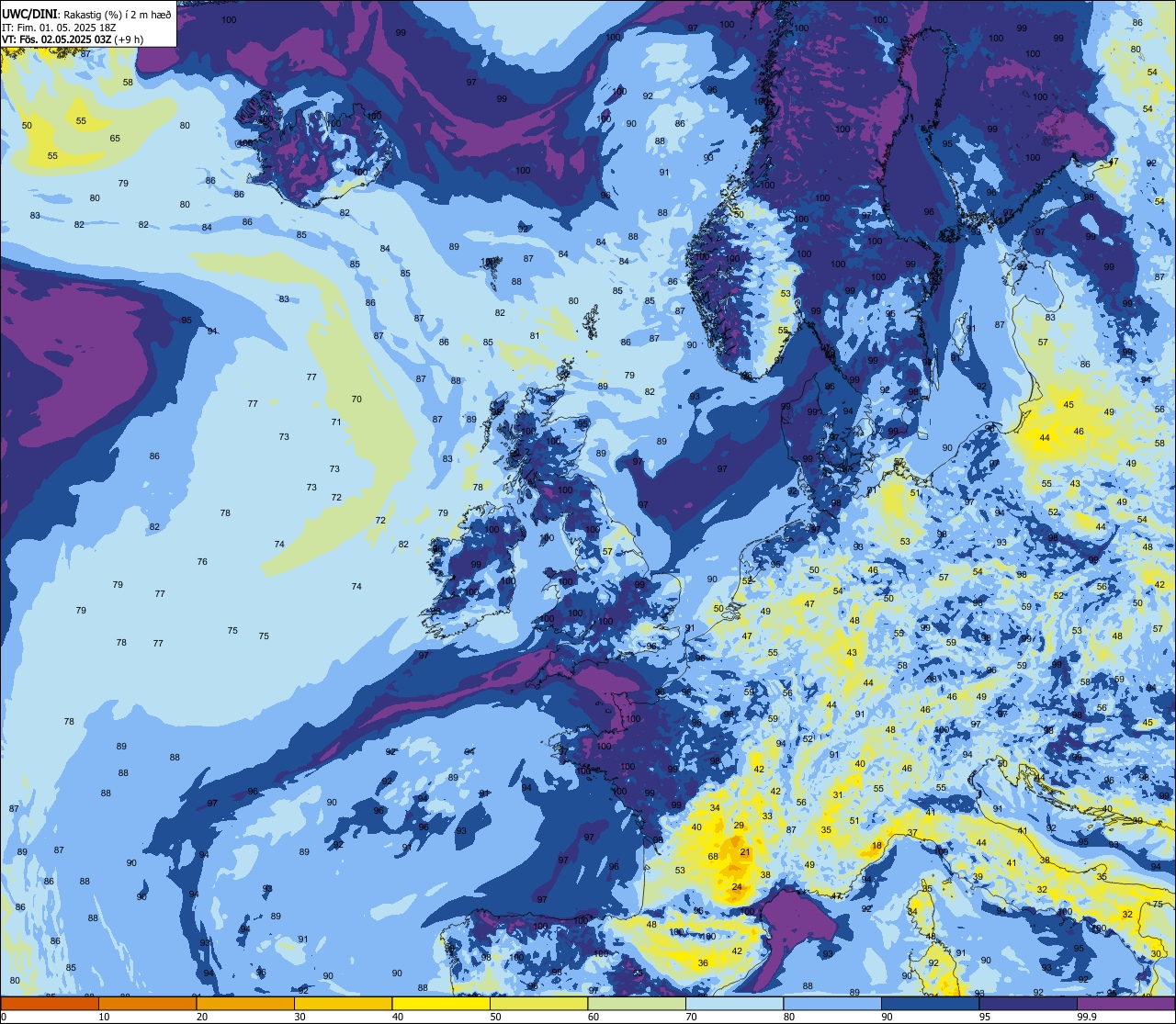Click the humidity value "70" in the Atlantic pale green band
Image resolution: width=1176 pixels, height=1024 pixels.
[x=356, y=399]
